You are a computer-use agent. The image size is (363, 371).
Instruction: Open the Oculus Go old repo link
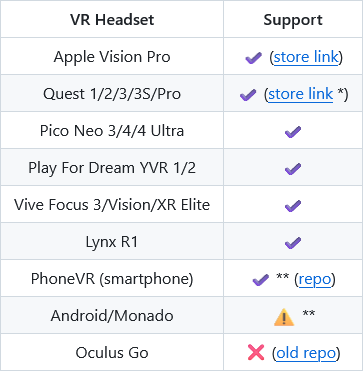pos(306,353)
